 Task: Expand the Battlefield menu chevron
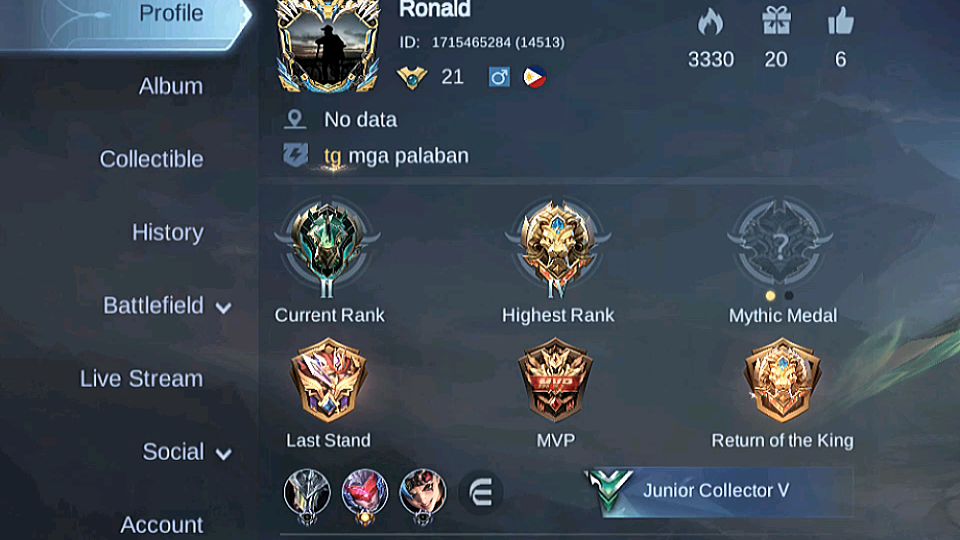pos(223,307)
